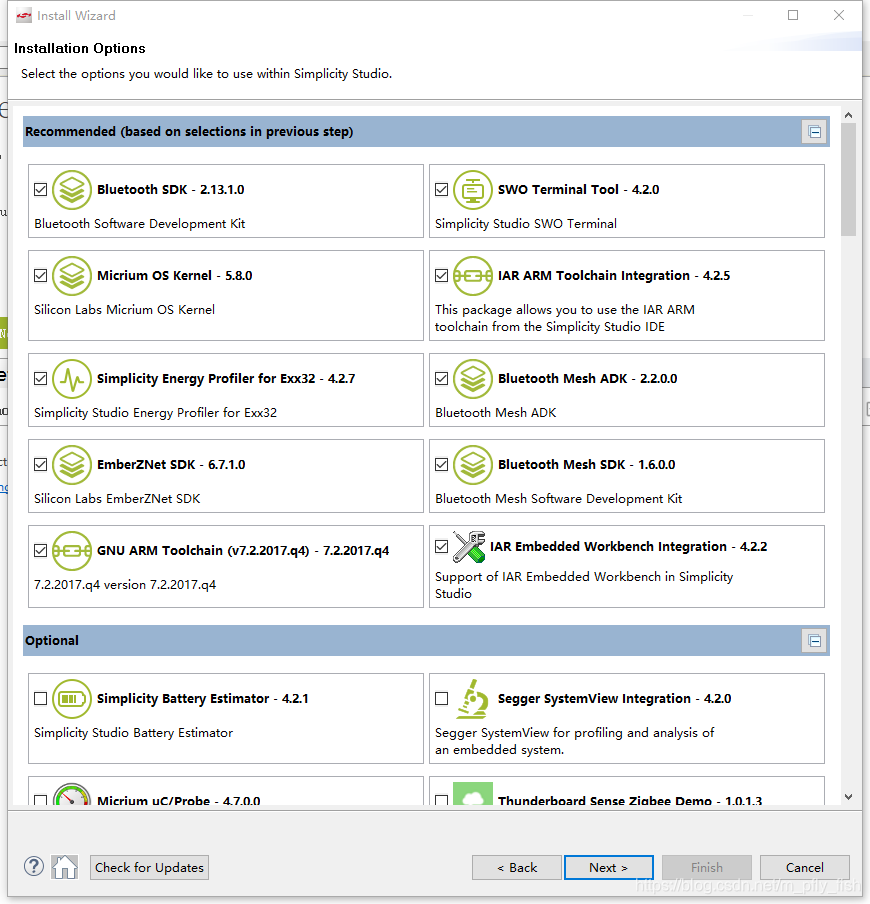Click the 'Installation Options' heading
The height and width of the screenshot is (904, 870).
[80, 48]
